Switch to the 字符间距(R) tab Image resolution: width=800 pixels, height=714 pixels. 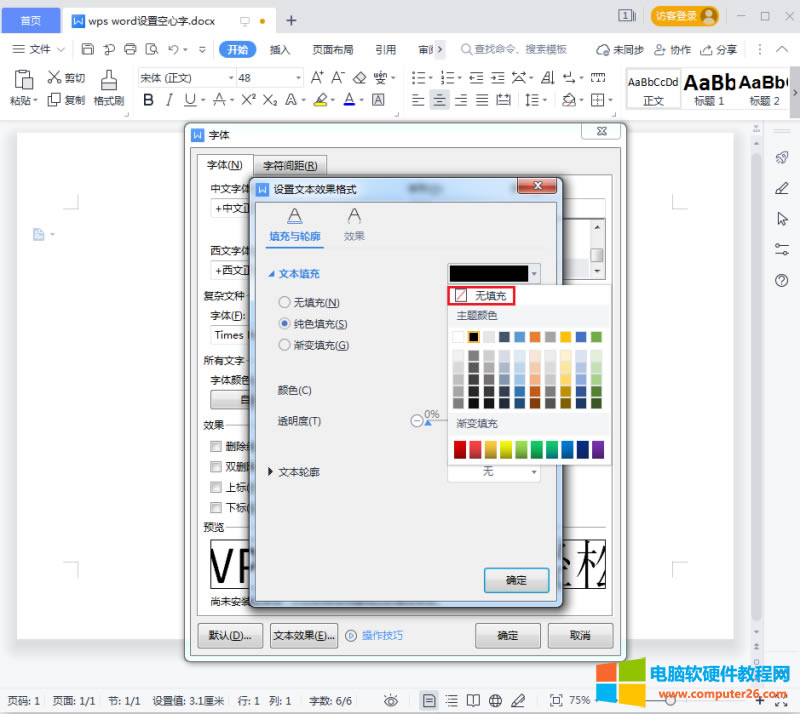click(x=290, y=166)
